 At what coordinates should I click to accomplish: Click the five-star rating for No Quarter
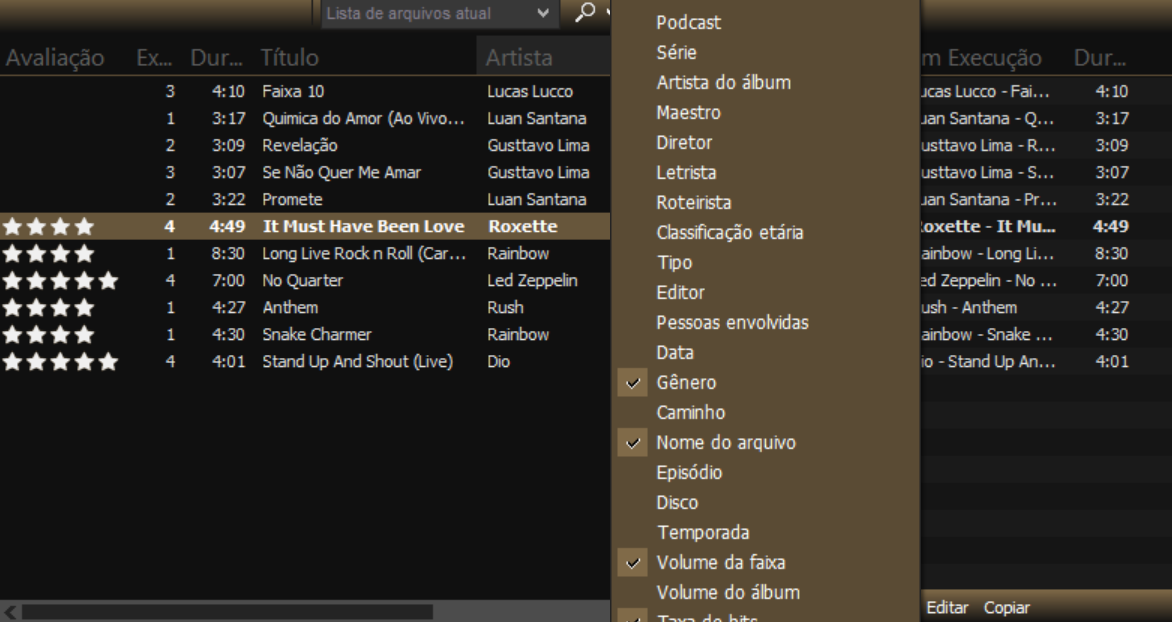[61, 280]
